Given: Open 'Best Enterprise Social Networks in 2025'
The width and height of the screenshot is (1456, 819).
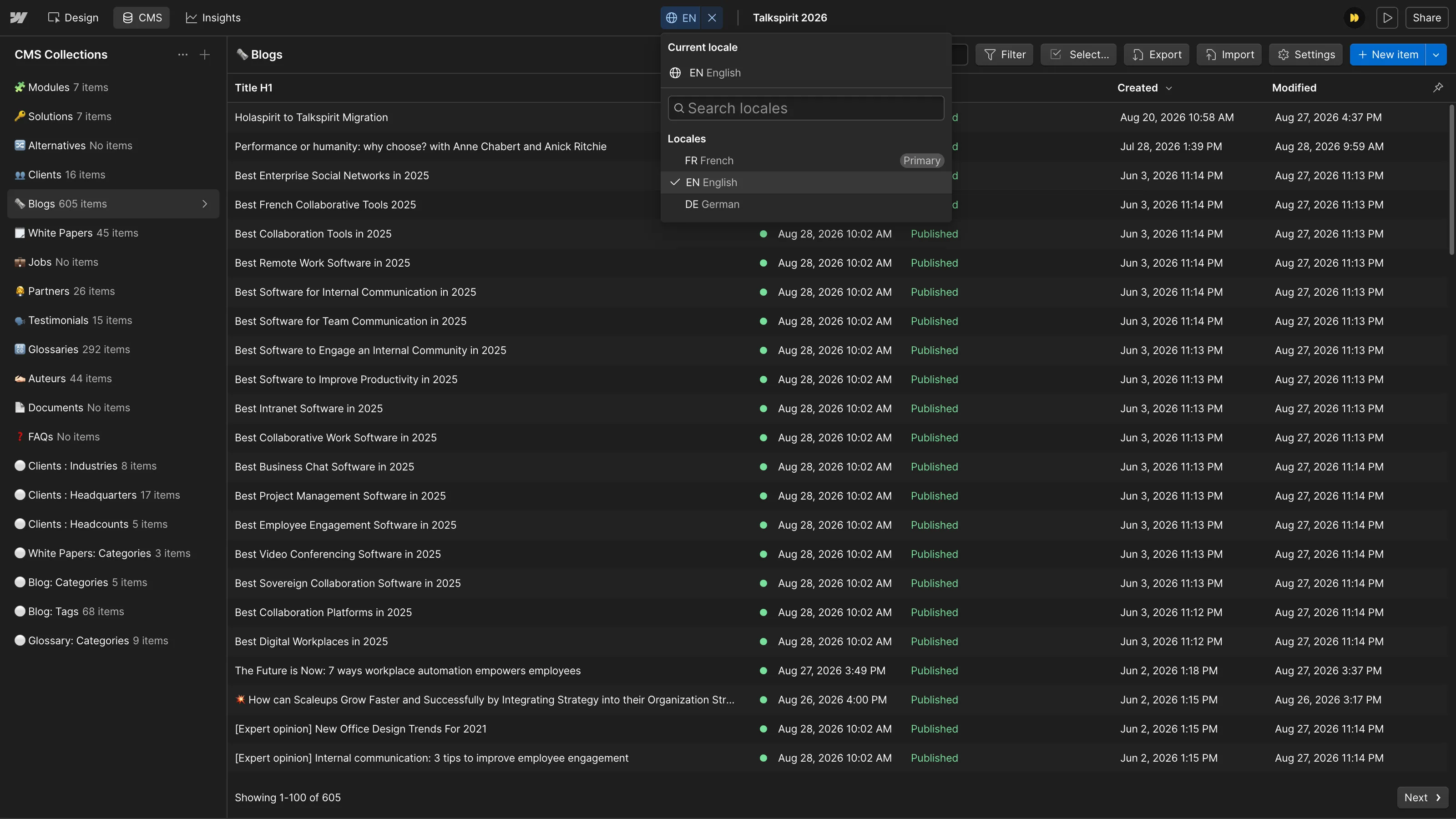Looking at the screenshot, I should coord(332,175).
